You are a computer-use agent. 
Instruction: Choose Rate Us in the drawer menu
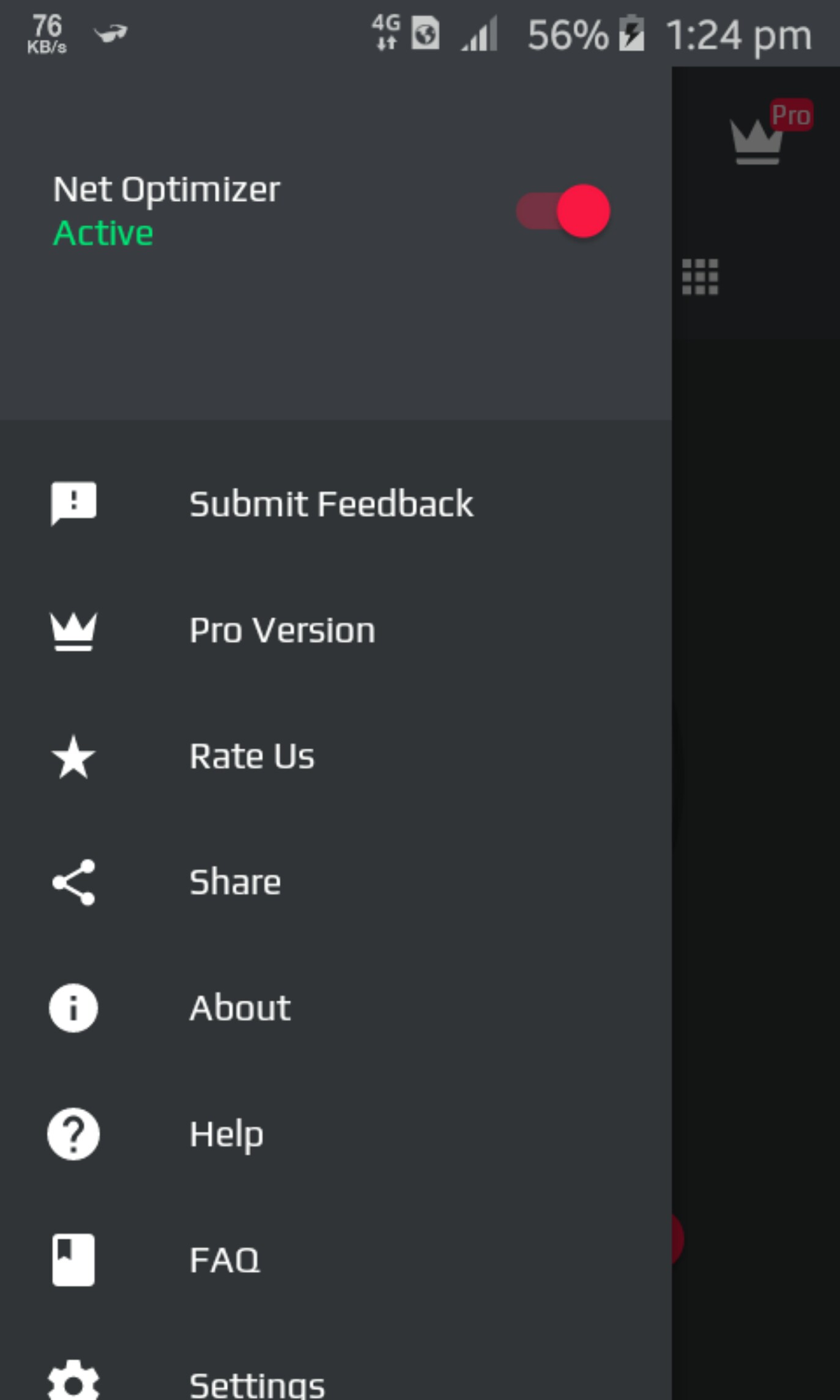click(x=251, y=756)
